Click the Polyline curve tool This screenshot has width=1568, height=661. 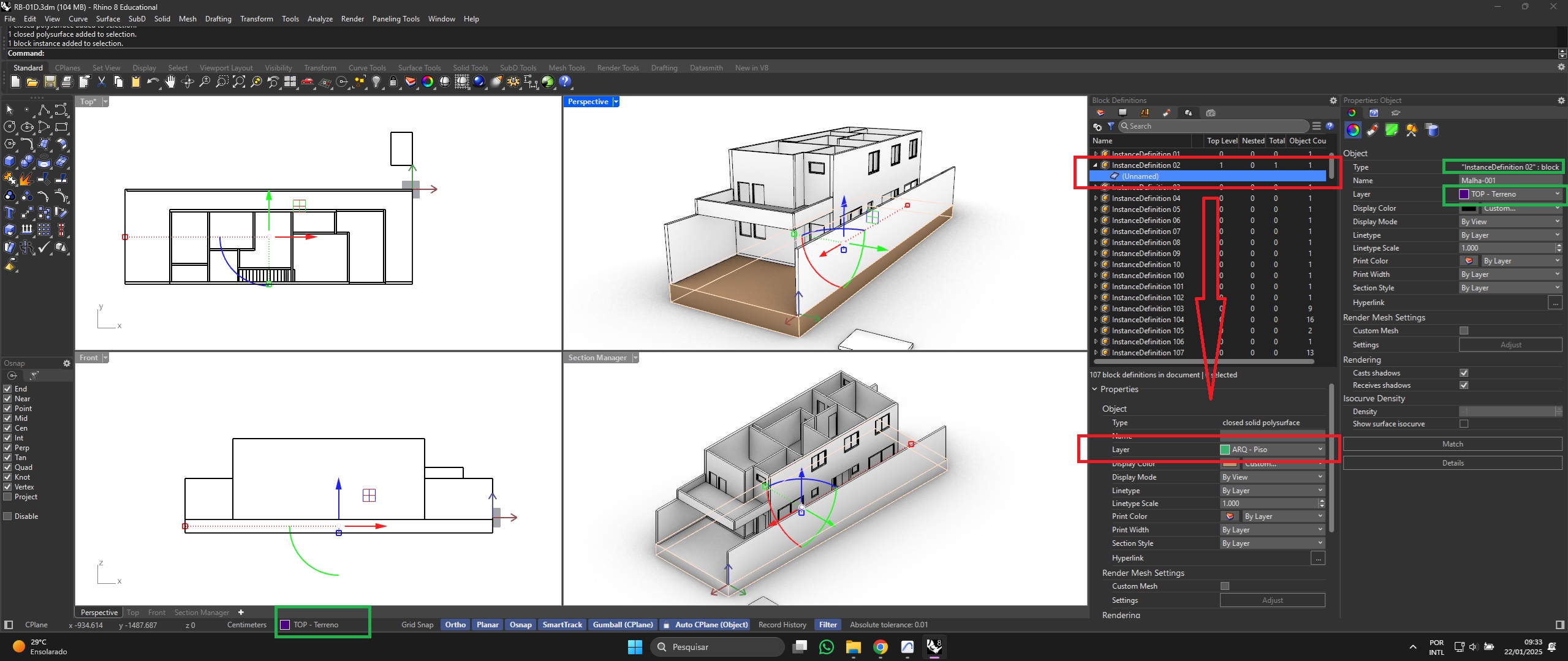[44, 110]
